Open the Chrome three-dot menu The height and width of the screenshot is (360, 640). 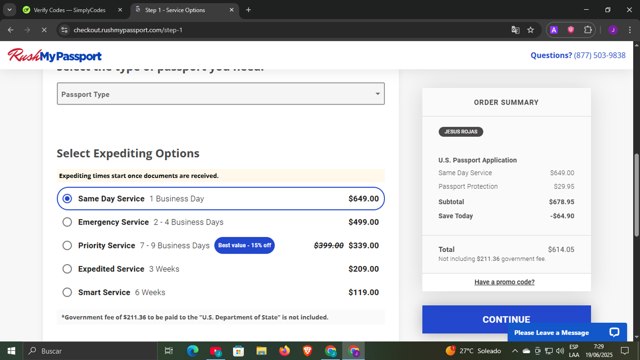coord(630,30)
